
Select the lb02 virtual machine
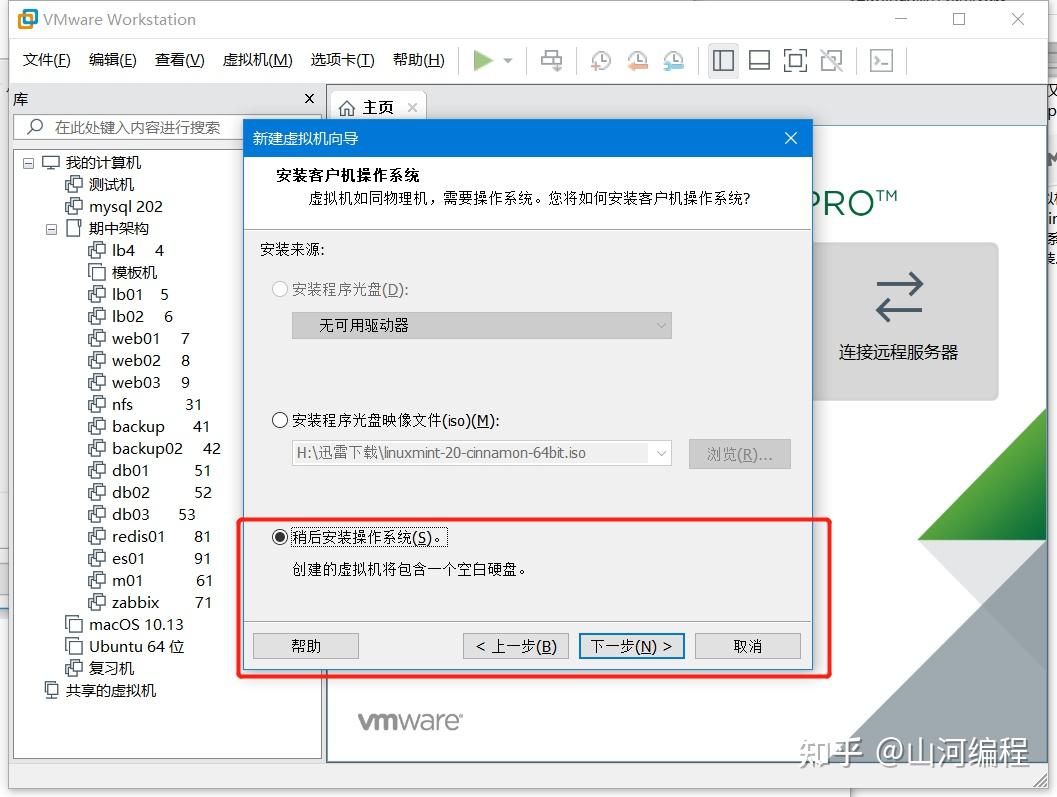point(130,316)
